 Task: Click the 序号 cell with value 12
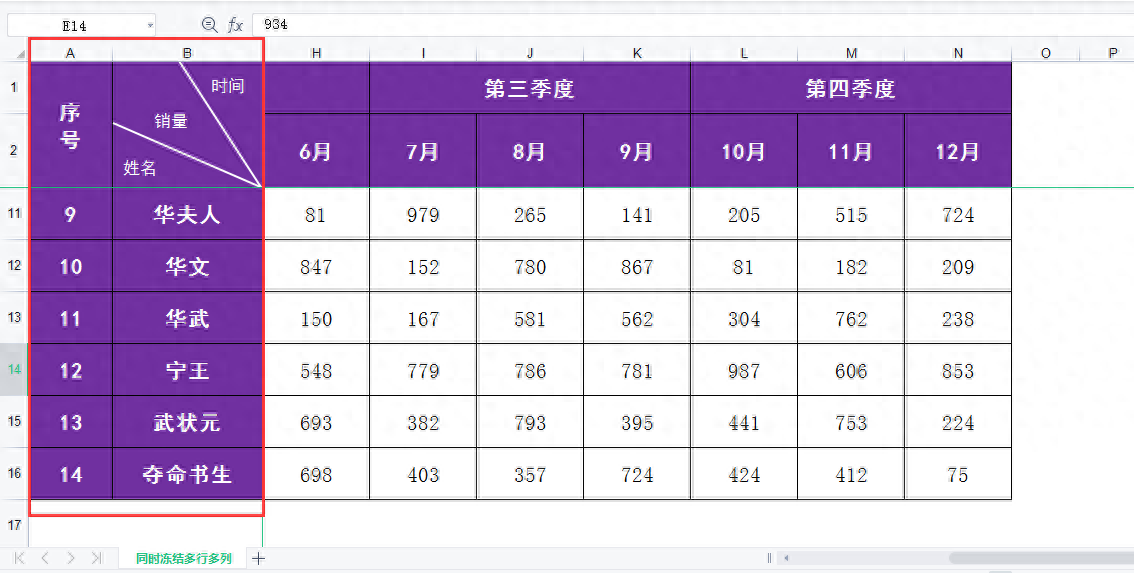[70, 370]
